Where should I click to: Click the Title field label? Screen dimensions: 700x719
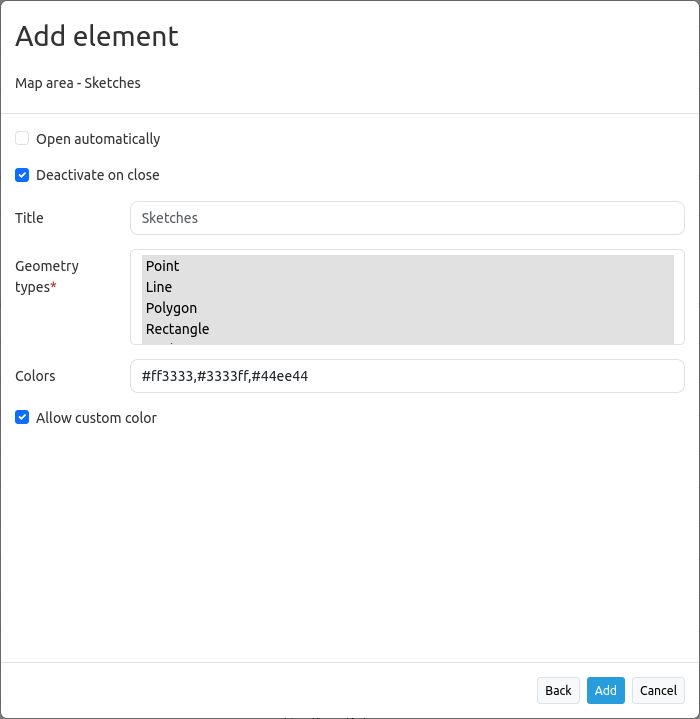coord(29,218)
